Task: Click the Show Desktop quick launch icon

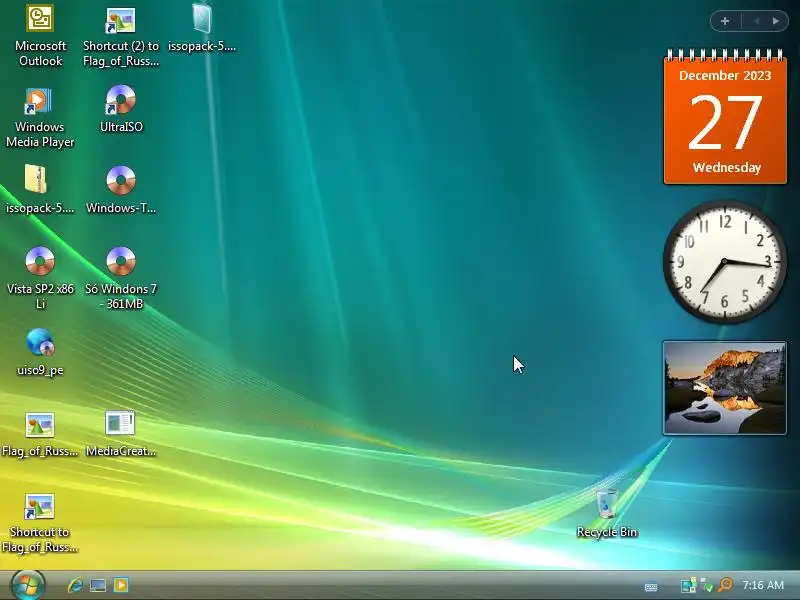Action: [98, 585]
